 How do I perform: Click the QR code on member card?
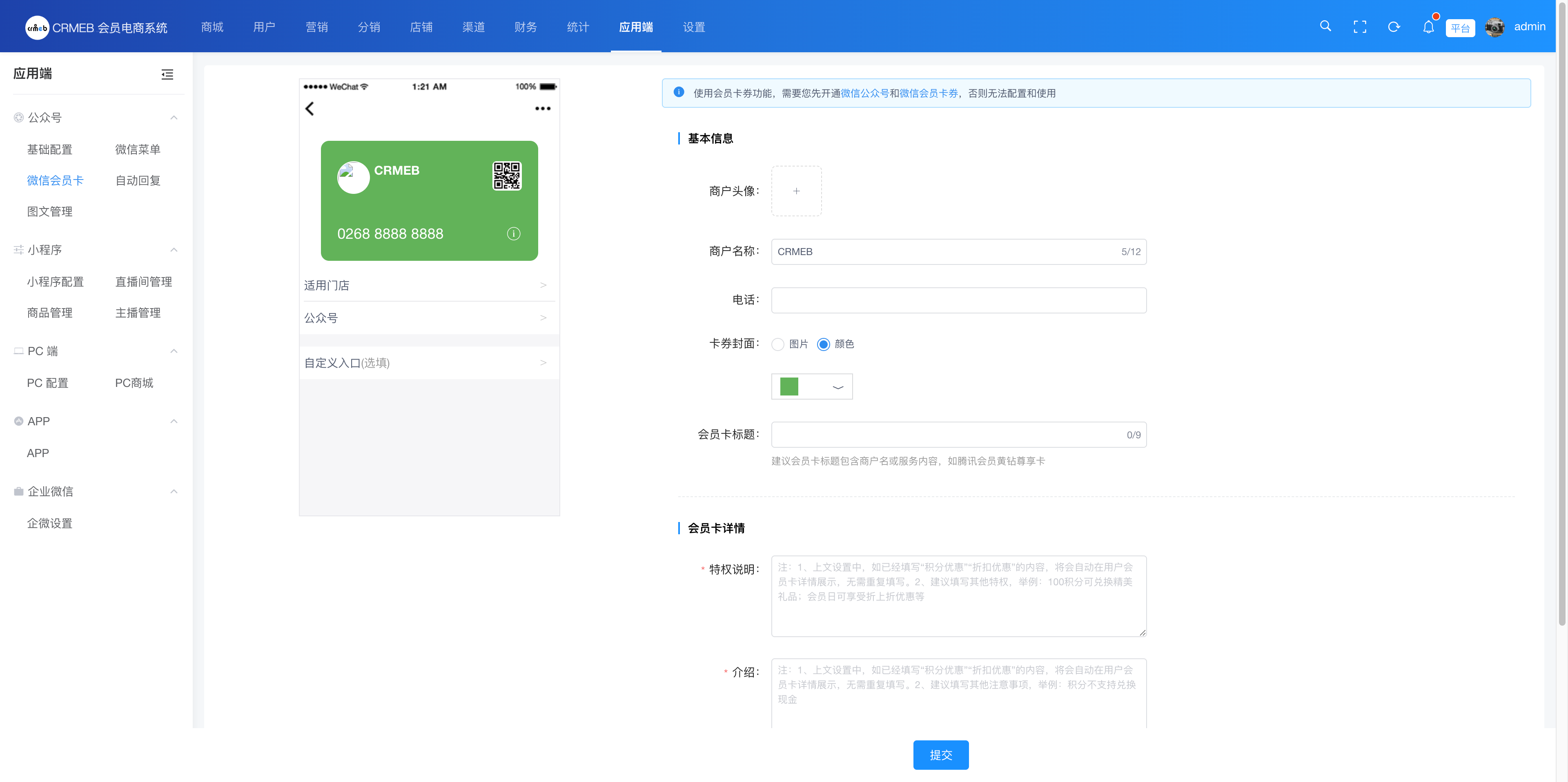[x=506, y=176]
